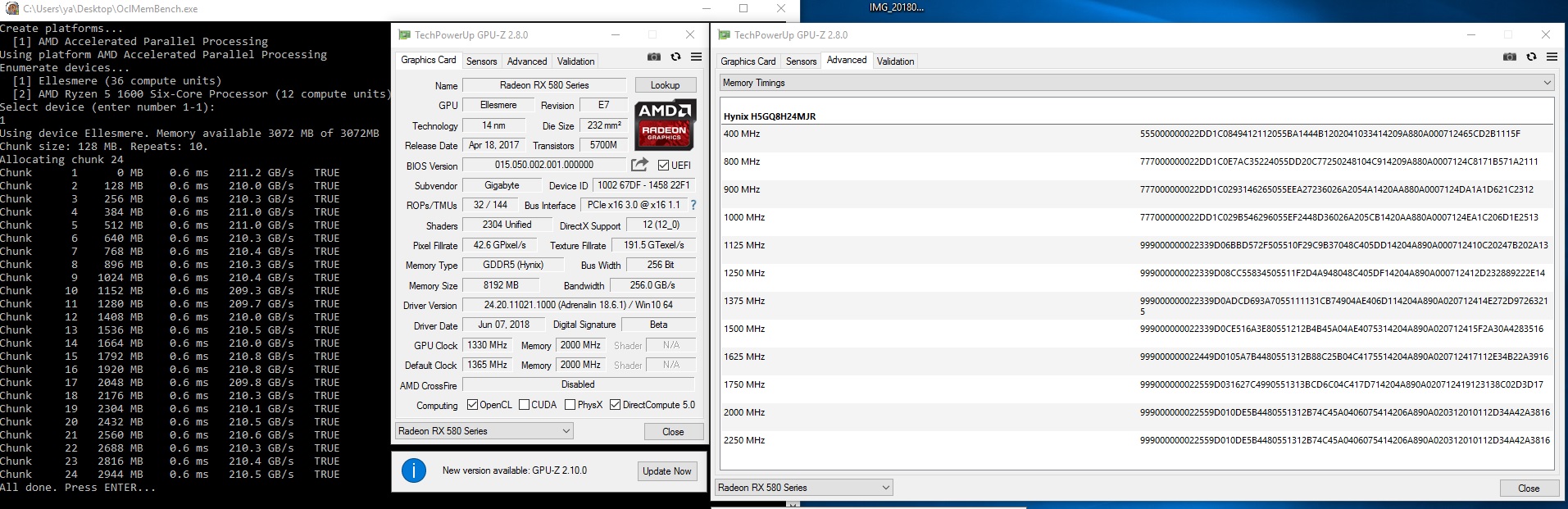1568x509 pixels.
Task: Toggle the PhysX checkbox
Action: tap(570, 405)
